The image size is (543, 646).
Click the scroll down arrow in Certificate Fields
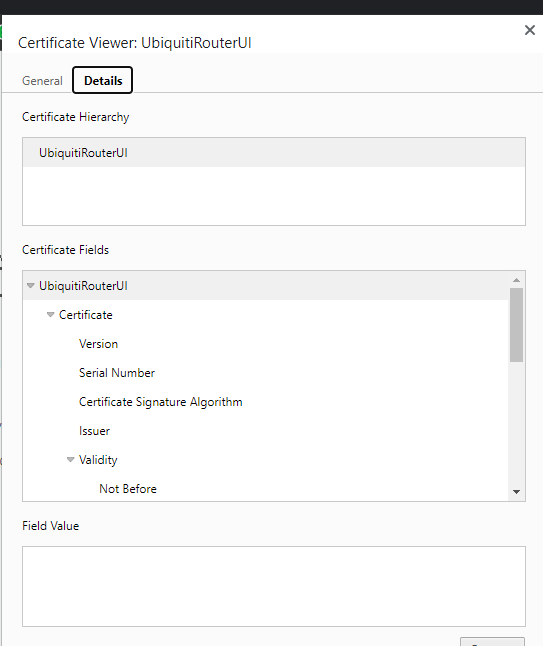coord(516,492)
